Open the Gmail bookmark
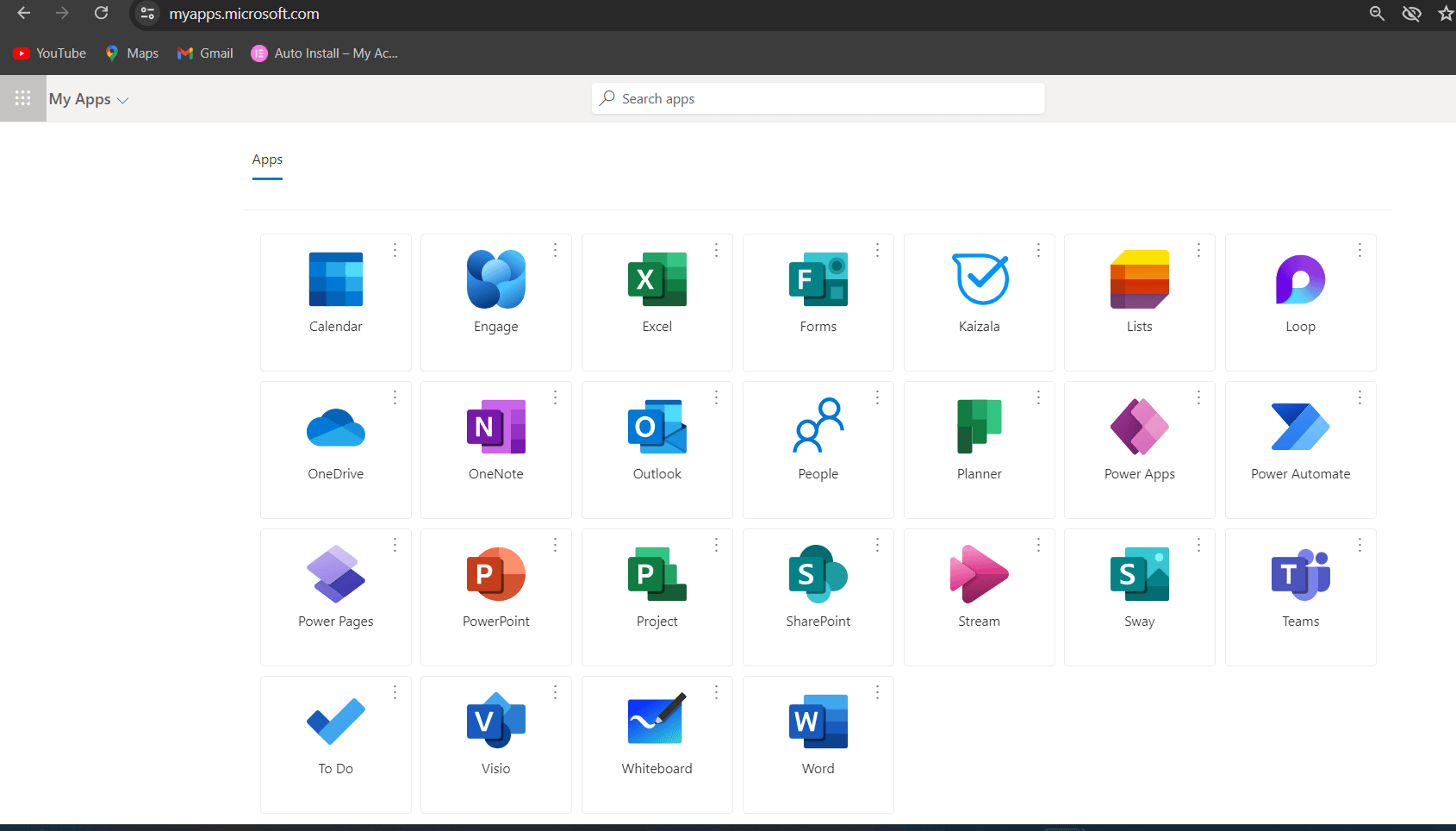 [x=205, y=53]
